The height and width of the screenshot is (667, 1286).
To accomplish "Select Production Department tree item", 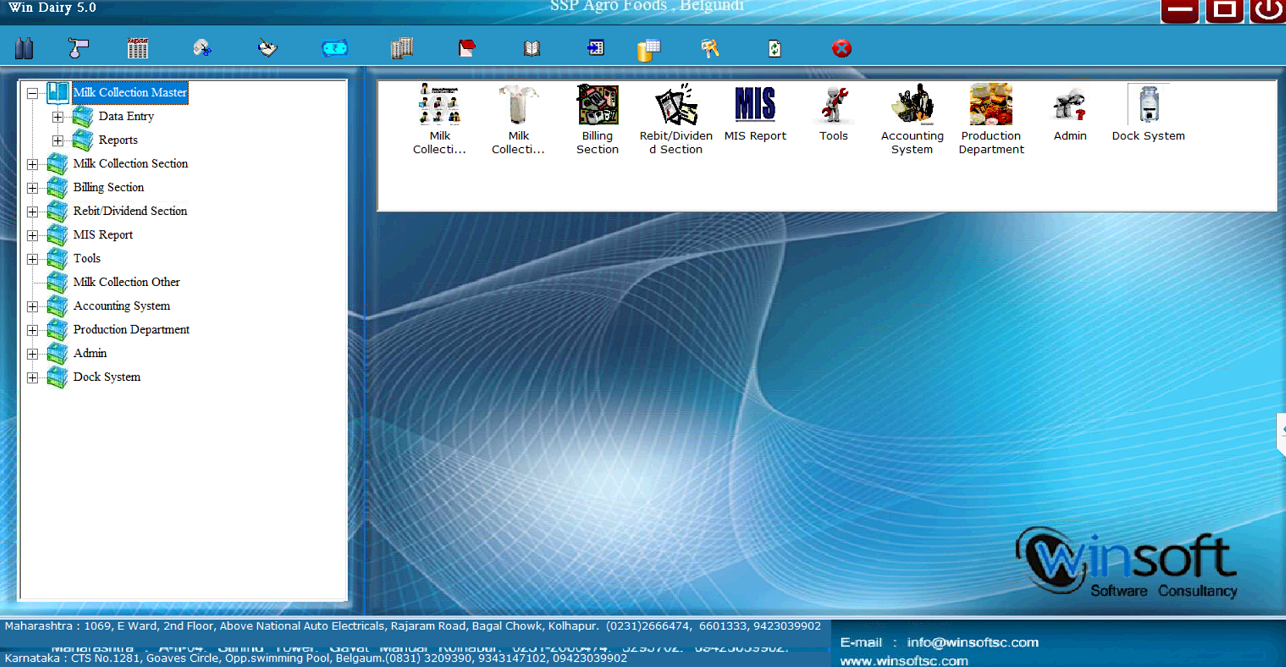I will [131, 329].
